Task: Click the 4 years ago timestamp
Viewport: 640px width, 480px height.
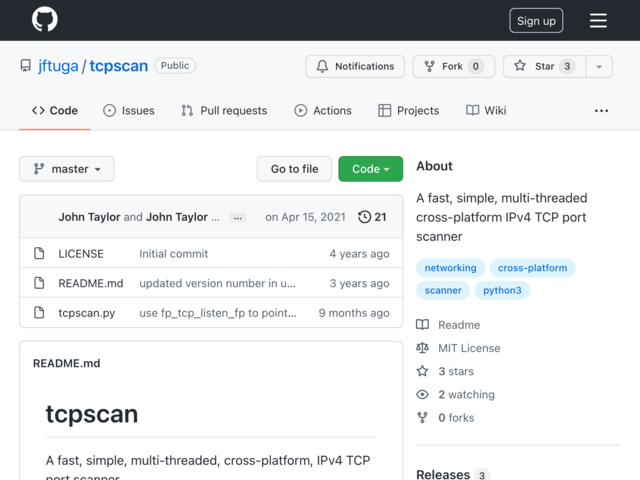Action: coord(359,254)
